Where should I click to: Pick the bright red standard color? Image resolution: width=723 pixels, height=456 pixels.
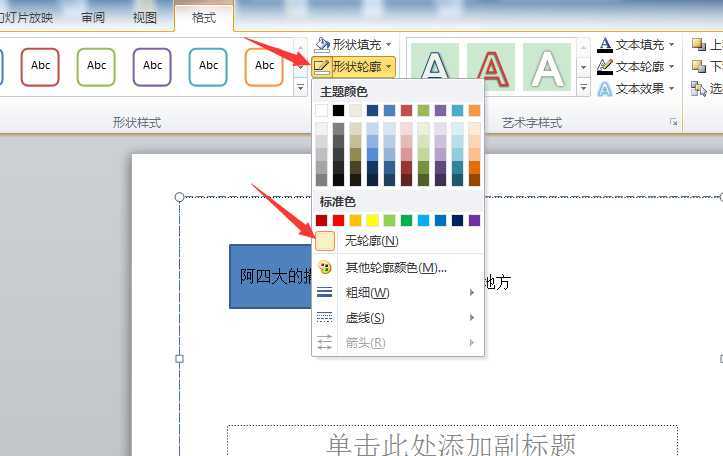click(x=338, y=220)
